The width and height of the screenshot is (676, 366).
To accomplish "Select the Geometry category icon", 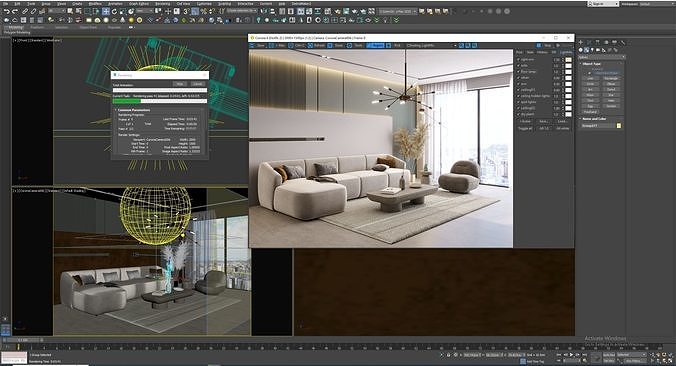I will click(x=581, y=50).
